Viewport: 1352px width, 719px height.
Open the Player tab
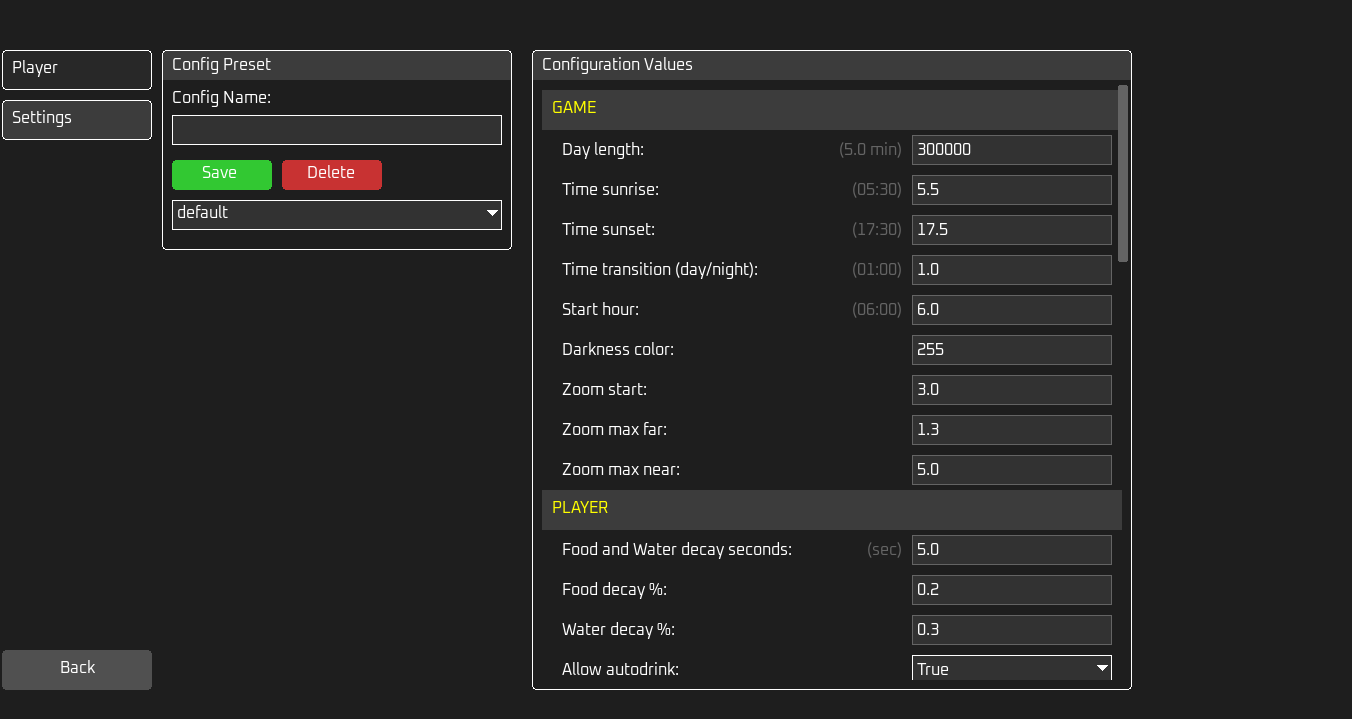coord(77,69)
